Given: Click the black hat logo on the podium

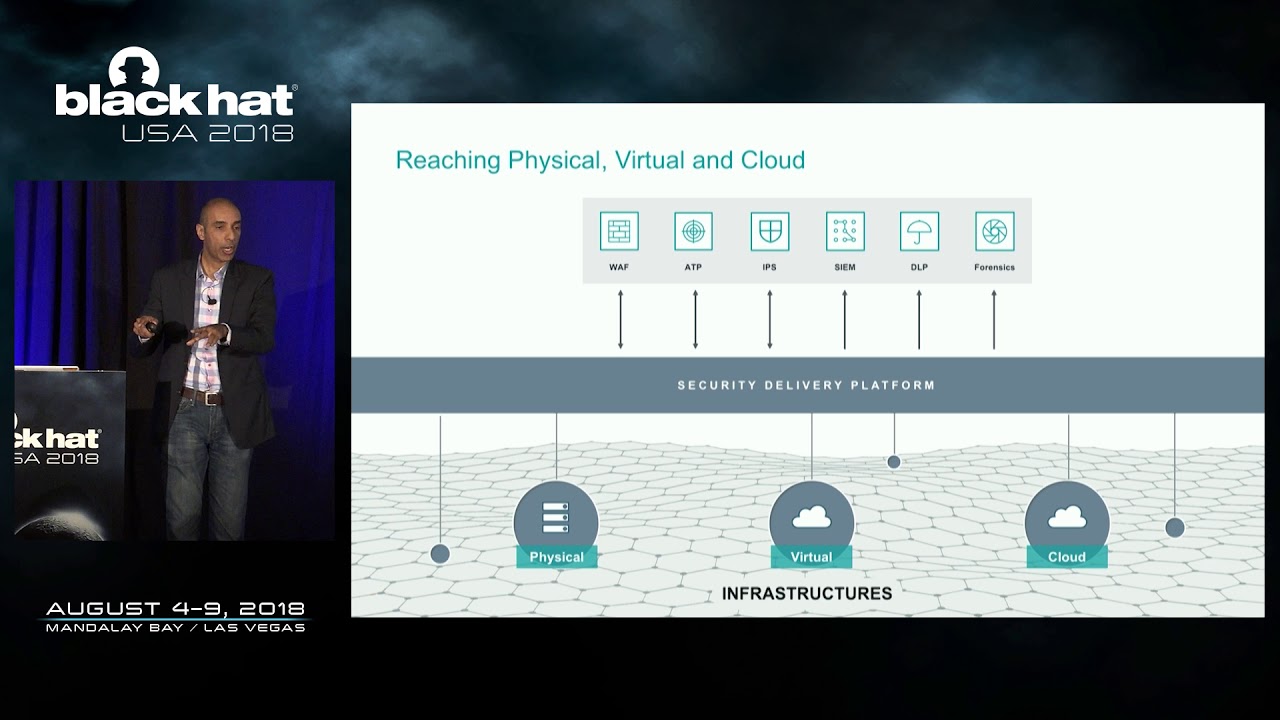Looking at the screenshot, I should (58, 438).
